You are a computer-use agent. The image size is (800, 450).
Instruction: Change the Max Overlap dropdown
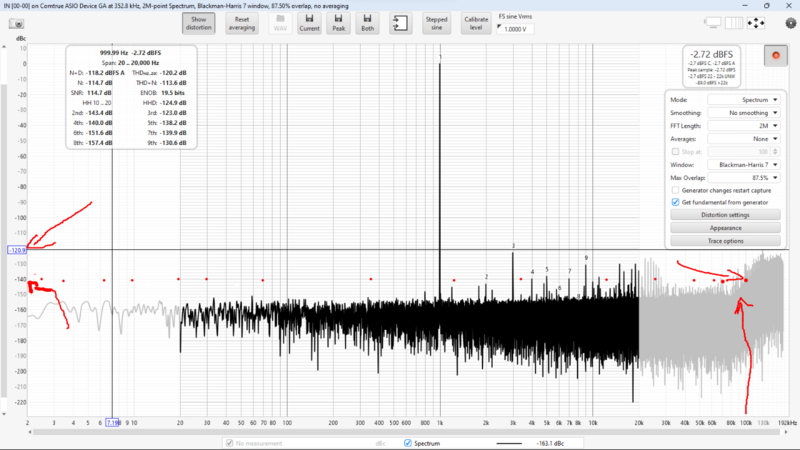click(x=744, y=176)
